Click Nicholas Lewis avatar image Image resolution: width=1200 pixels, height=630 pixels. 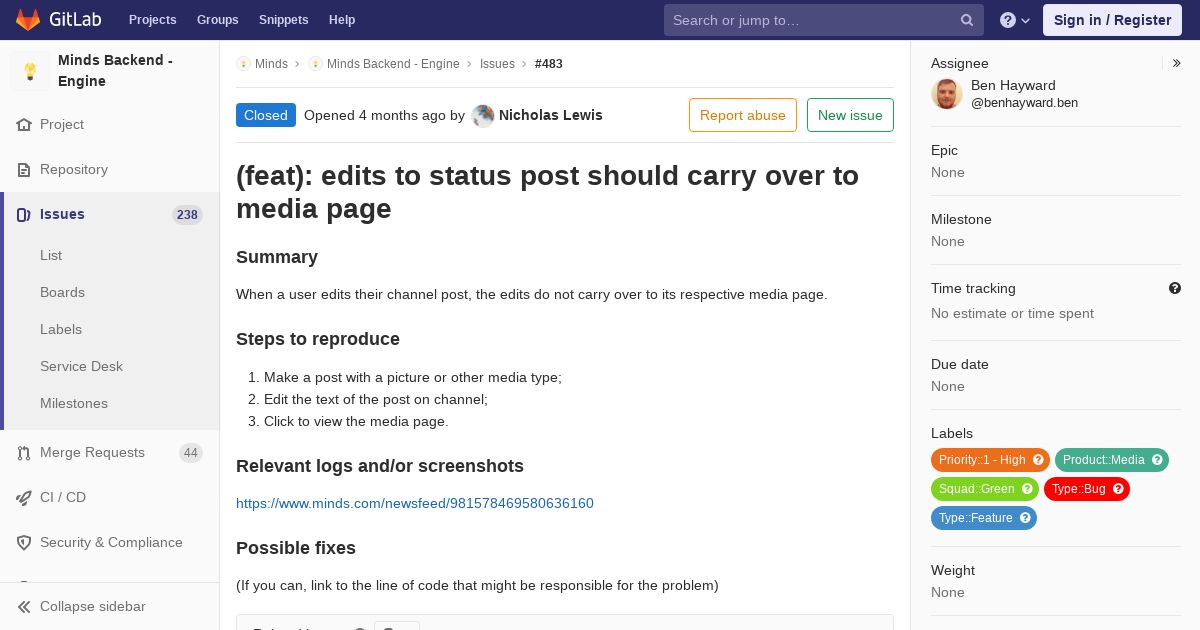(x=483, y=116)
